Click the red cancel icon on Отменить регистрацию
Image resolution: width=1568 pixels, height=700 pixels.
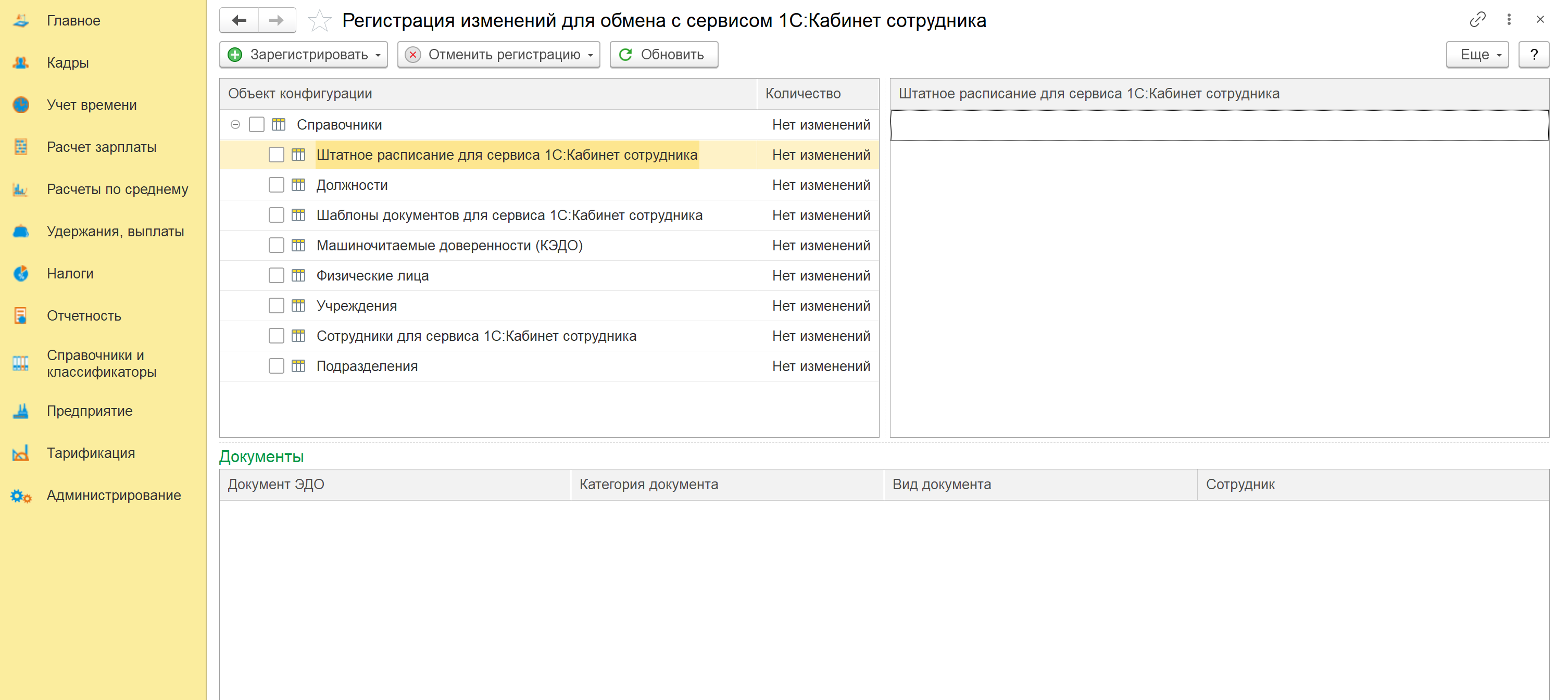coord(412,55)
